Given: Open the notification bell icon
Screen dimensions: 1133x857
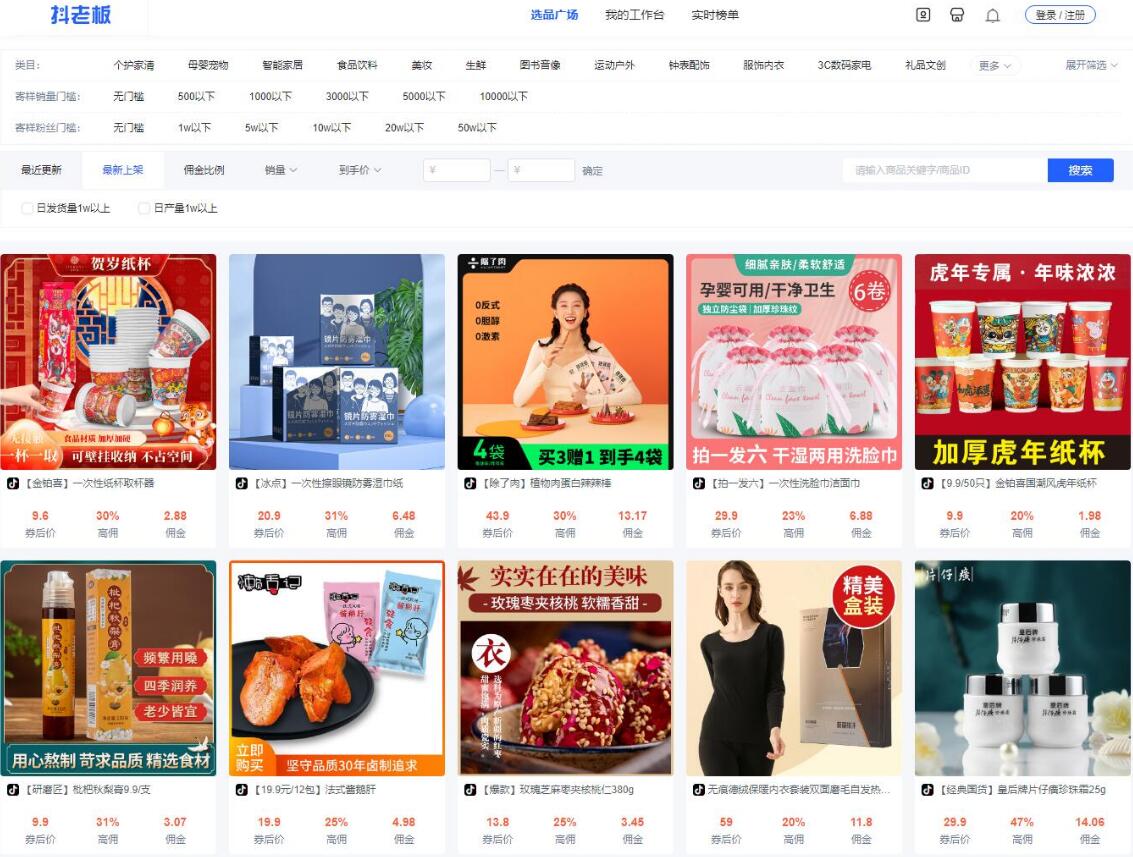Looking at the screenshot, I should tap(993, 15).
